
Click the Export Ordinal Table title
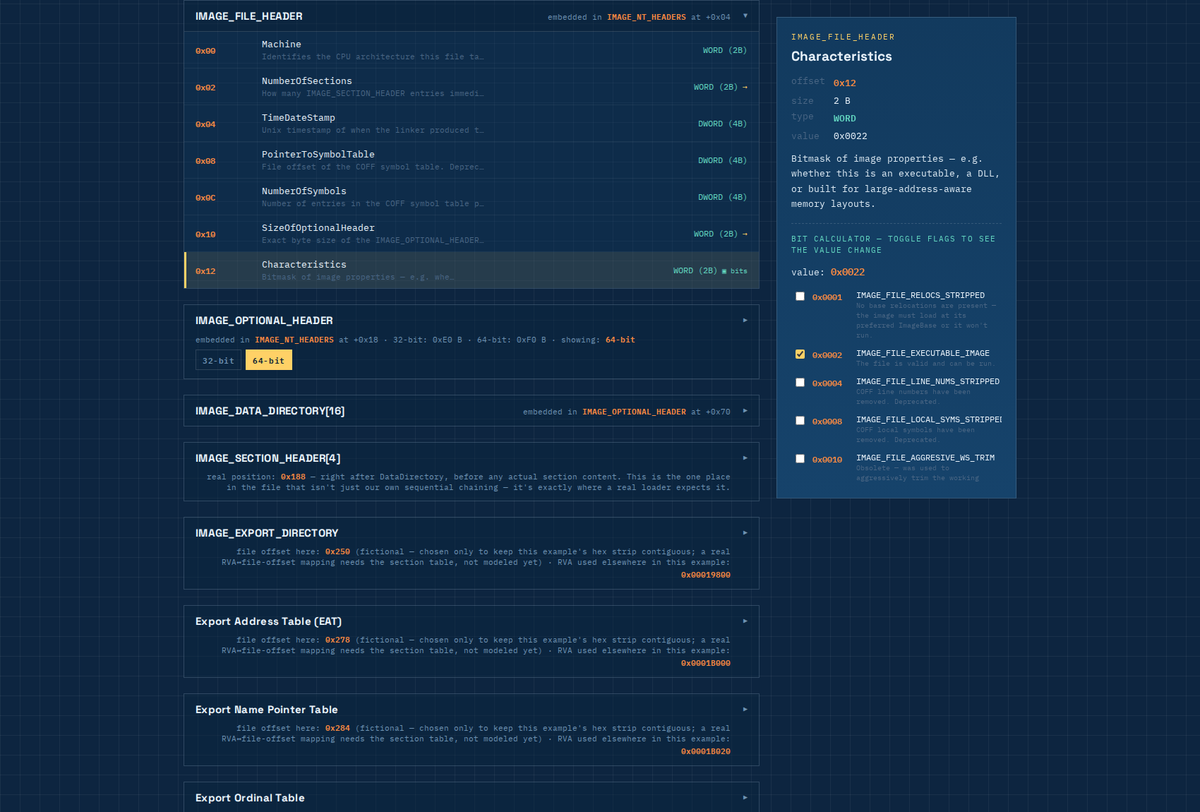[250, 798]
